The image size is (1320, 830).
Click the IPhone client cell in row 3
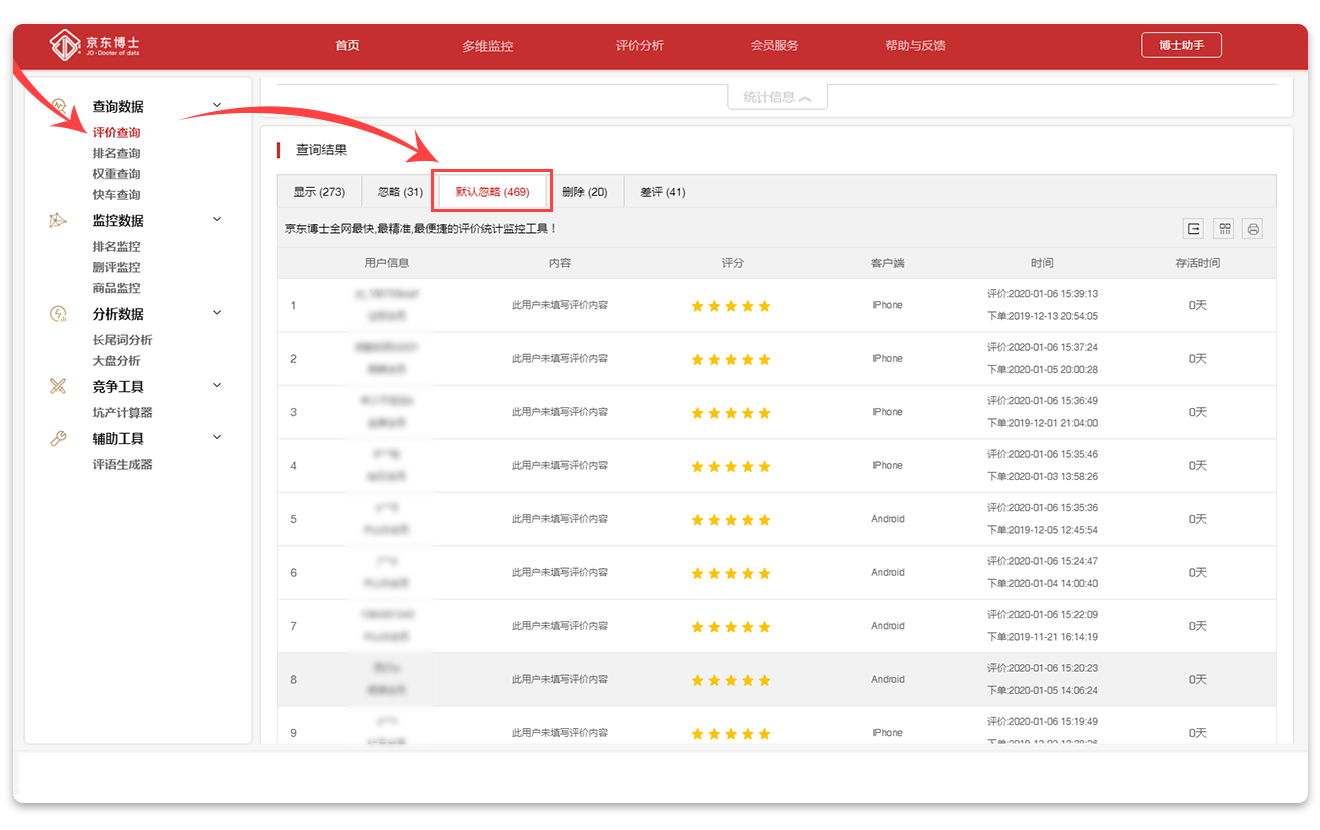click(x=887, y=412)
